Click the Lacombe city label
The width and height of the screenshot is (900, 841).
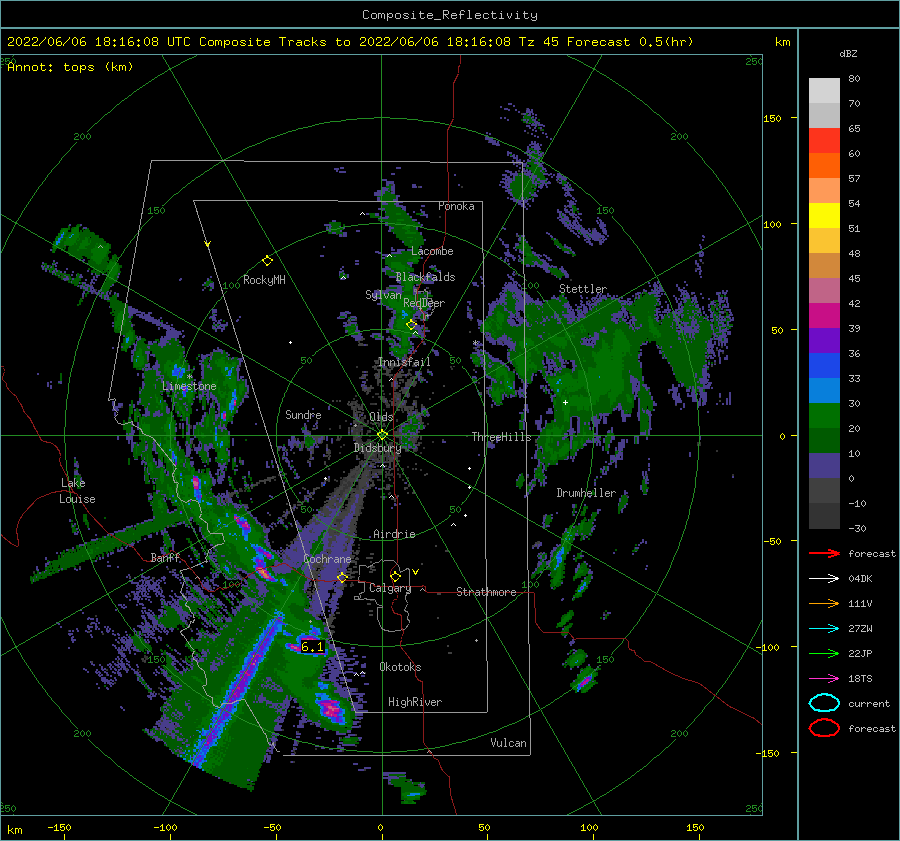tap(432, 251)
